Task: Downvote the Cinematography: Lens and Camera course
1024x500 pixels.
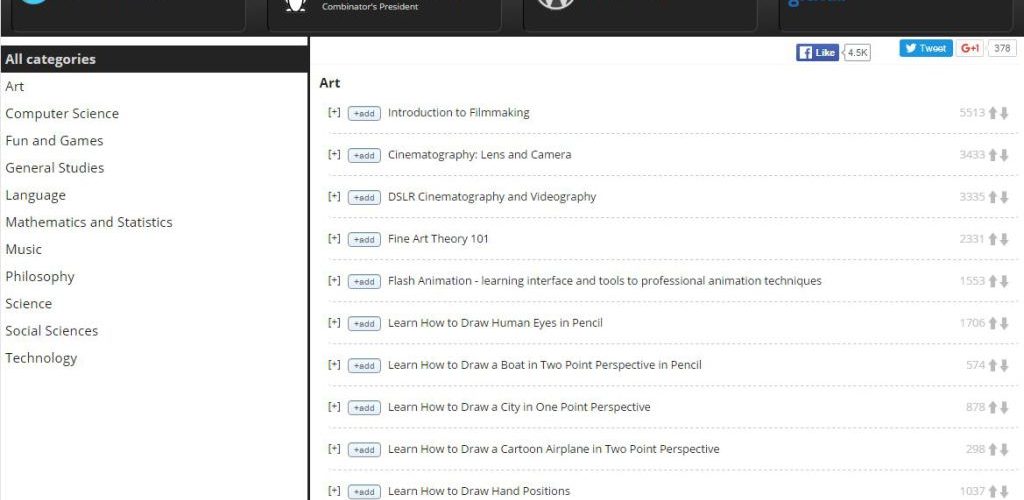Action: point(1004,155)
